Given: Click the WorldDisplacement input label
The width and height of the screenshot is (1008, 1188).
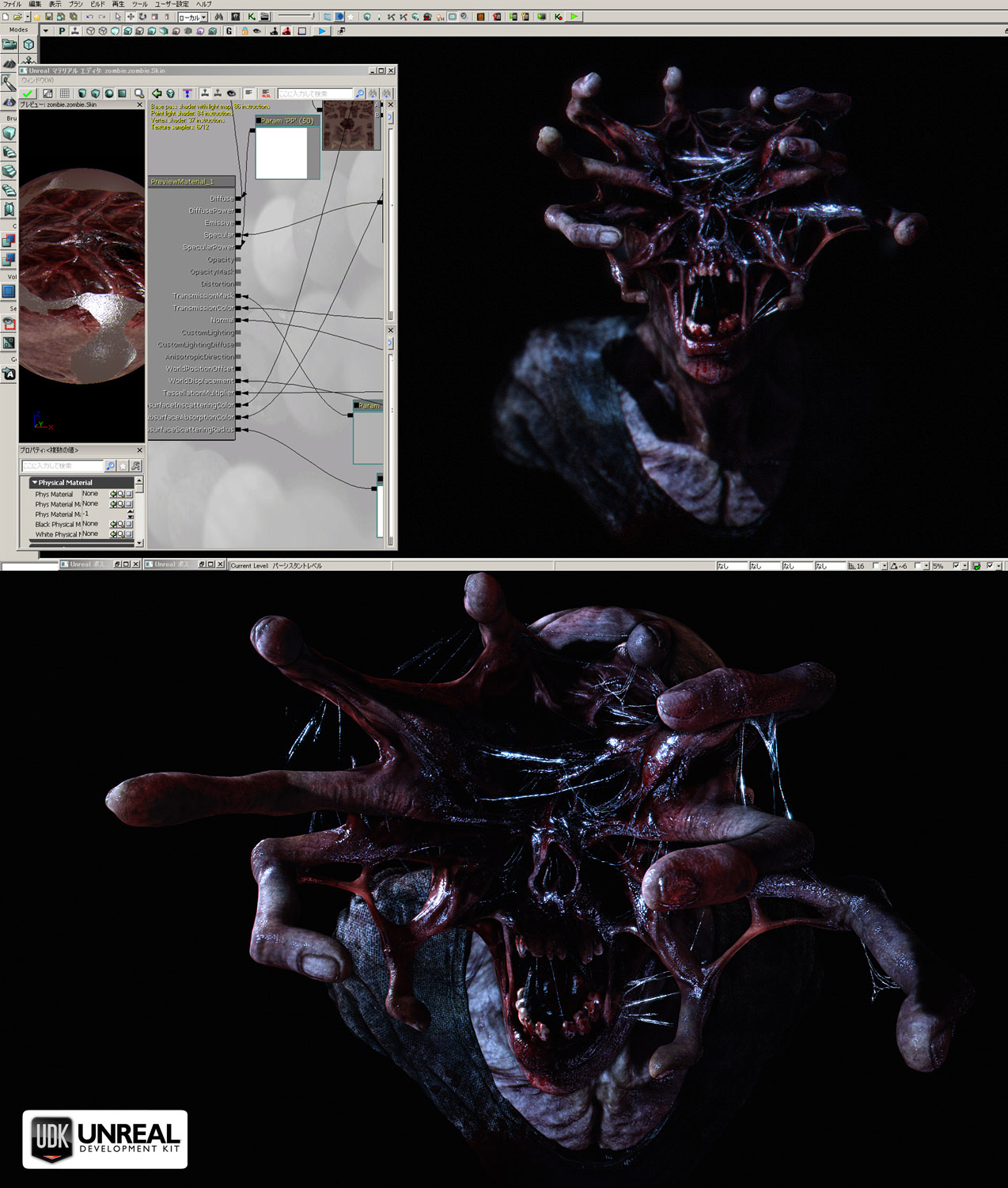Looking at the screenshot, I should (x=201, y=381).
